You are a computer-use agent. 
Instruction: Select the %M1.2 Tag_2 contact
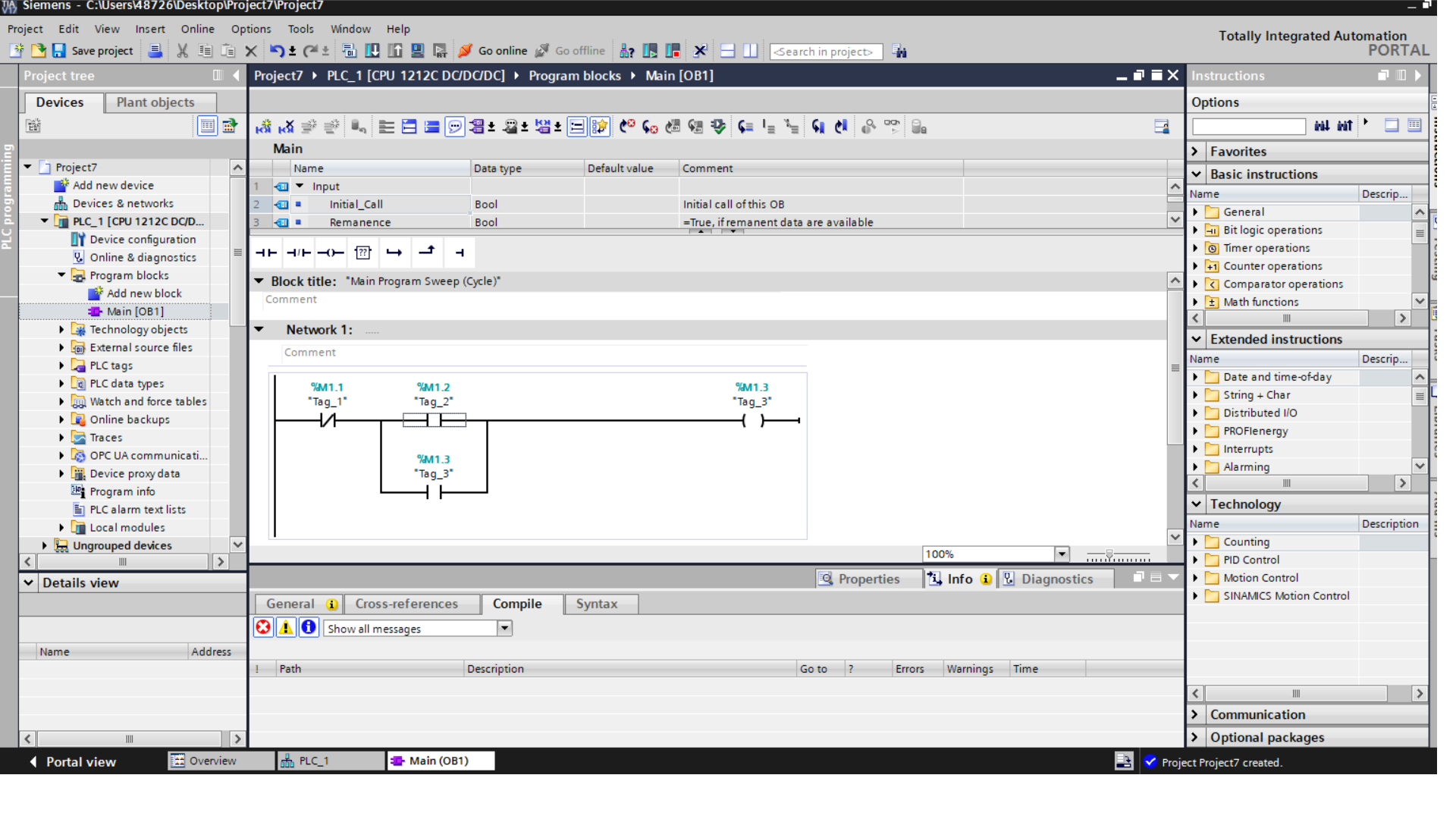point(434,419)
